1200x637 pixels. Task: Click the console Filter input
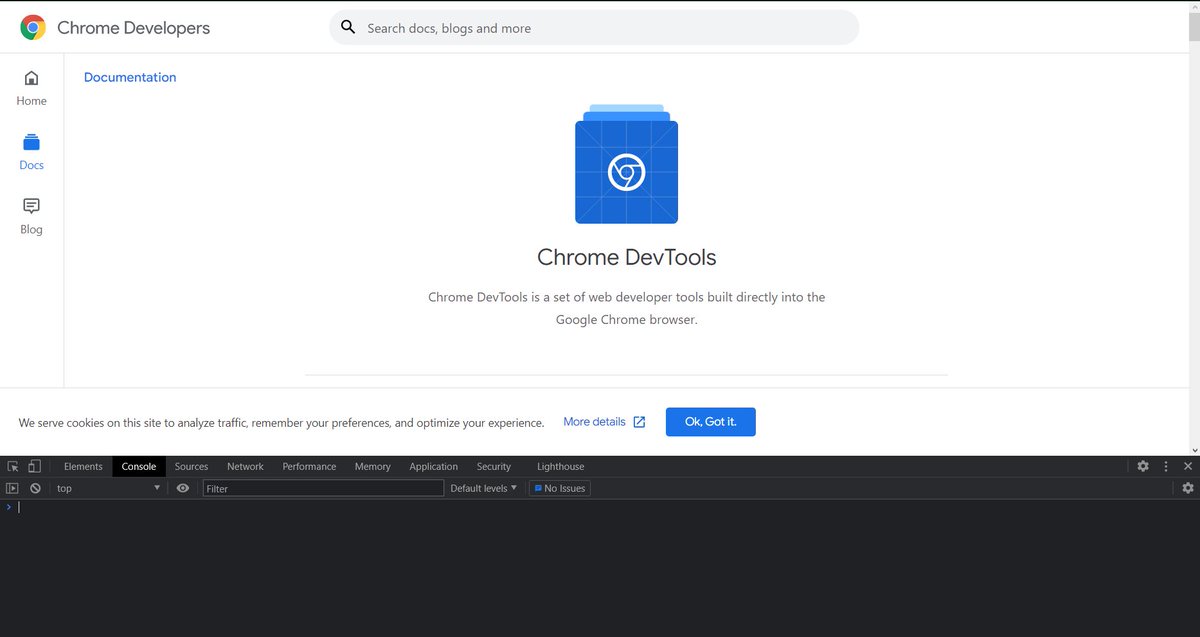click(x=323, y=488)
